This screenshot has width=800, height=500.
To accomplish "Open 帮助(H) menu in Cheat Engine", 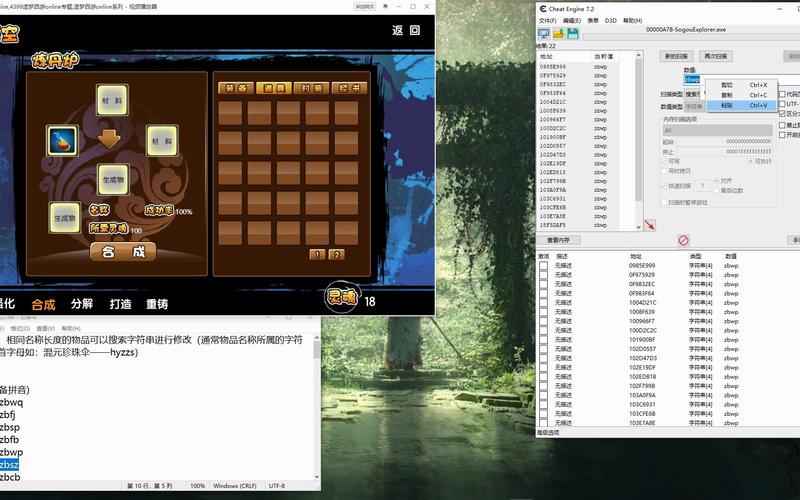I will (x=632, y=20).
